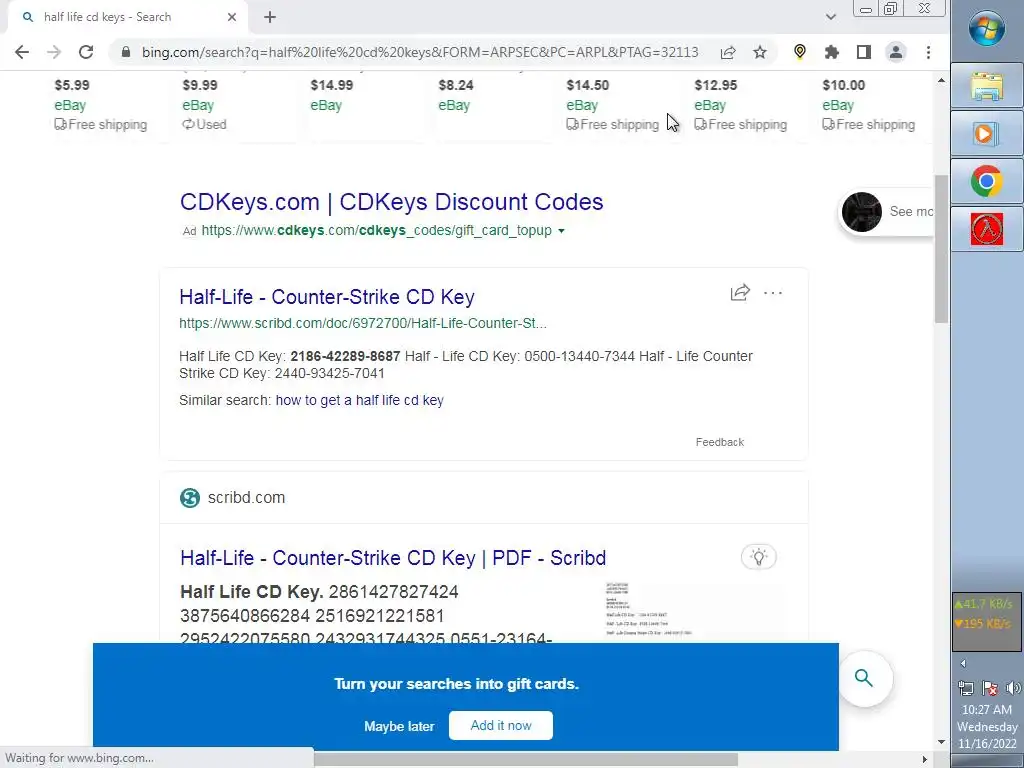Open a new browser tab
This screenshot has width=1024, height=768.
tap(270, 17)
